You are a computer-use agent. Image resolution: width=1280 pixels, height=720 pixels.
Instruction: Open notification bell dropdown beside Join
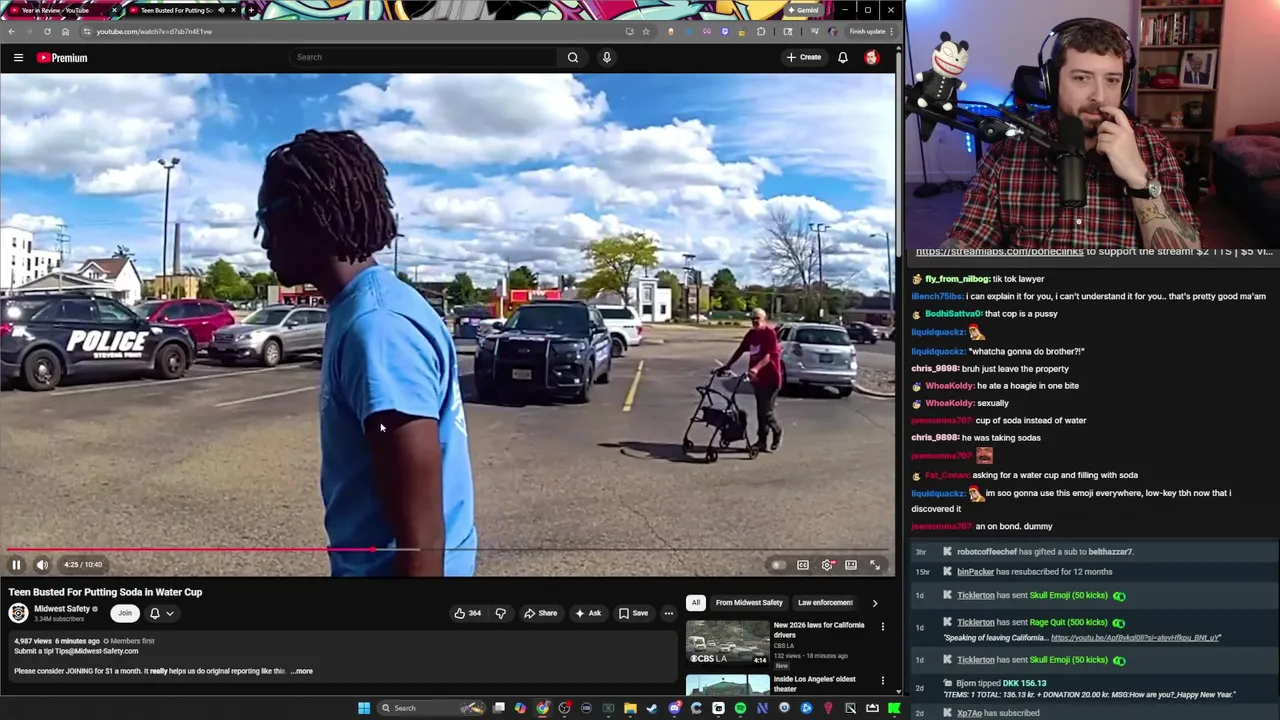161,613
